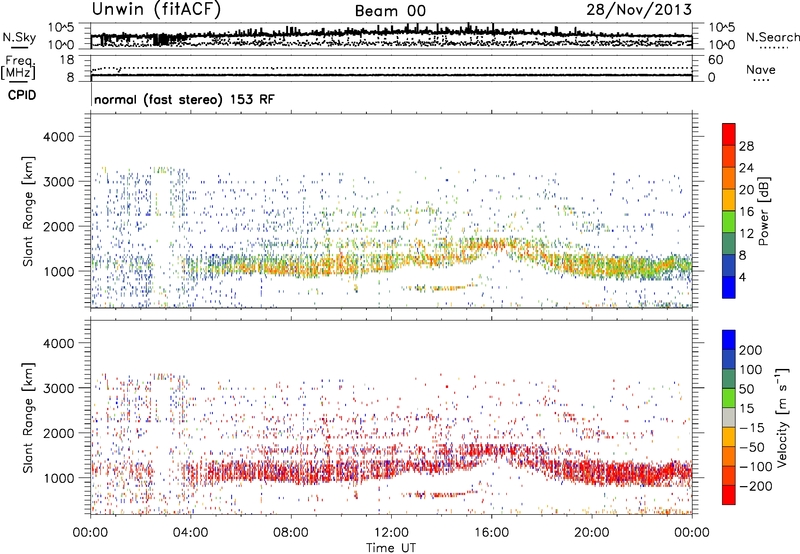Click '1000' on the velocity panel range axis
Viewport: 800px width, 554px height.
[58, 478]
